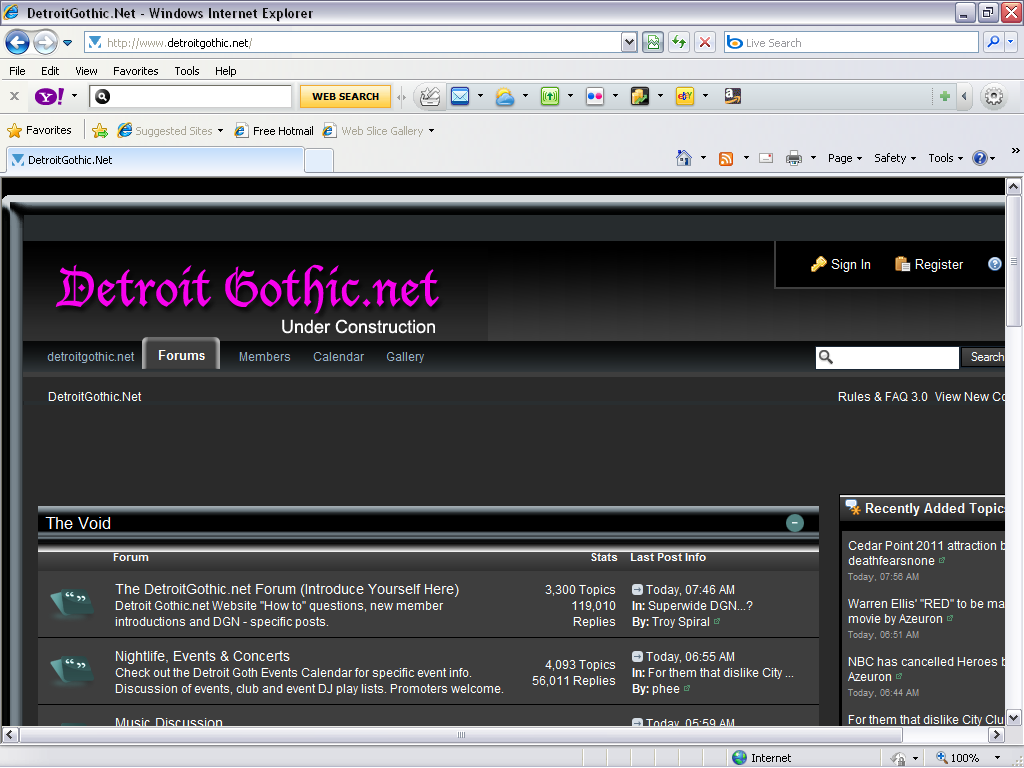Expand the Suggested Sites dropdown
This screenshot has height=768, width=1024.
tap(220, 131)
